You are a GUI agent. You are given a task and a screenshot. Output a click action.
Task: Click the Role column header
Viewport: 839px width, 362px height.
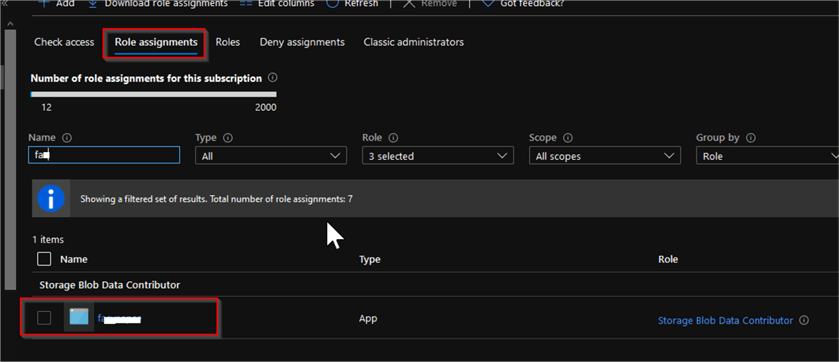(668, 259)
